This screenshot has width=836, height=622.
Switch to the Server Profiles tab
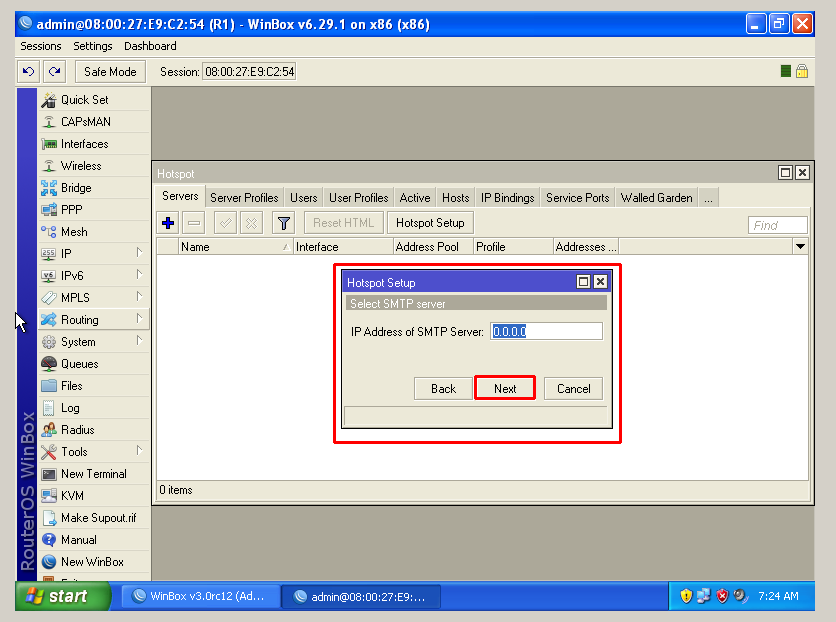click(x=244, y=198)
